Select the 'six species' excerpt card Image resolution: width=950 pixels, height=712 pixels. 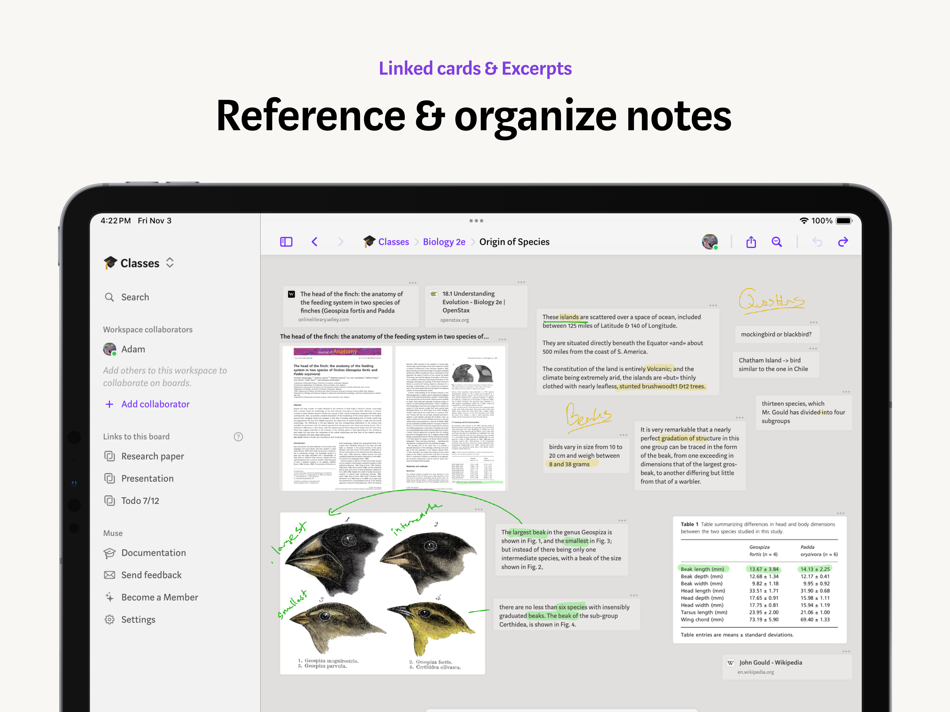[566, 615]
